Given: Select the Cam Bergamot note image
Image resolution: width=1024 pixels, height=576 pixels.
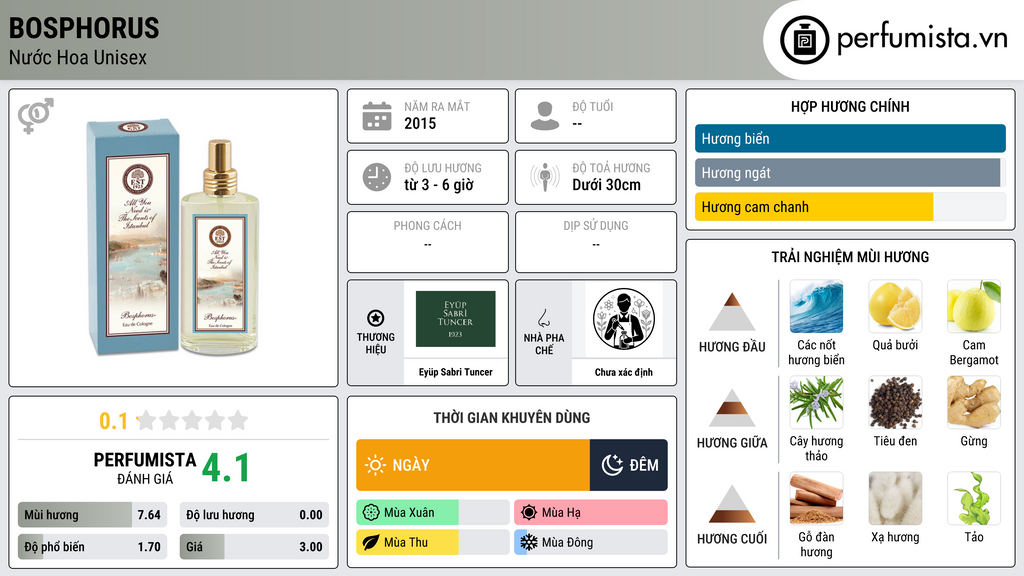Looking at the screenshot, I should (x=974, y=306).
